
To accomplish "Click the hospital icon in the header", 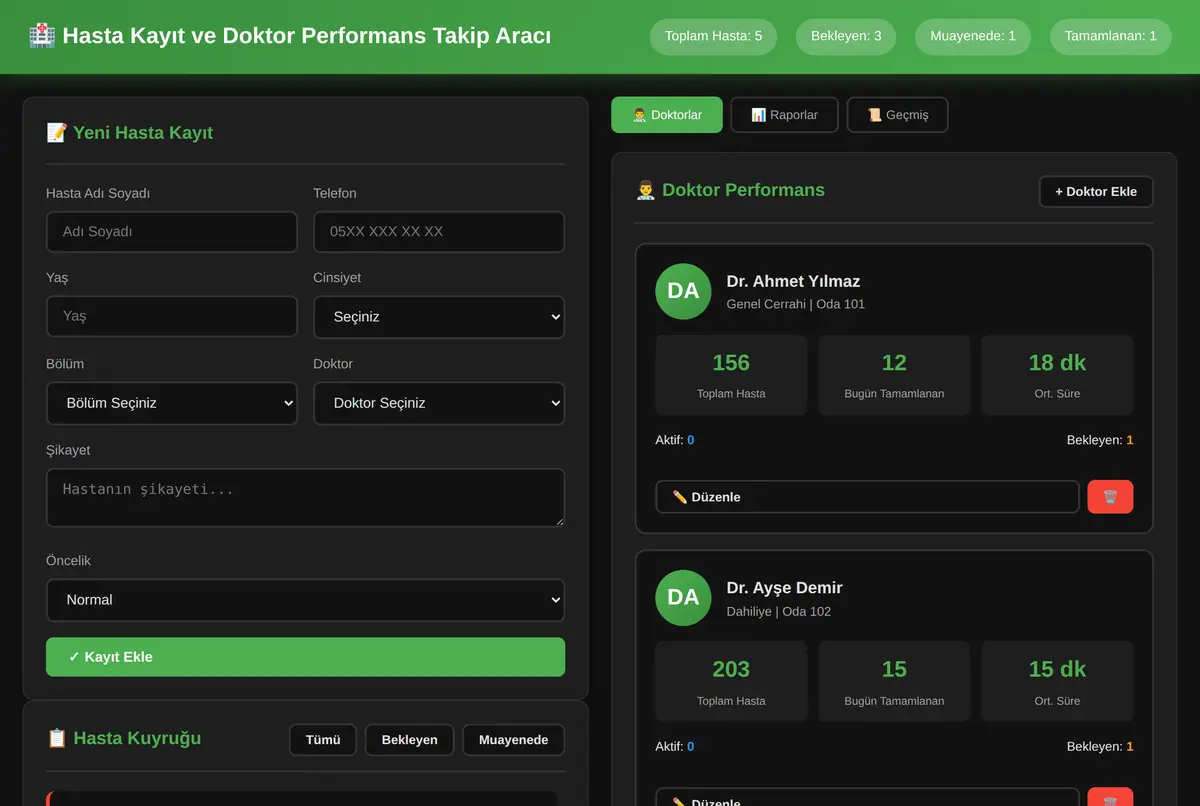I will click(42, 36).
